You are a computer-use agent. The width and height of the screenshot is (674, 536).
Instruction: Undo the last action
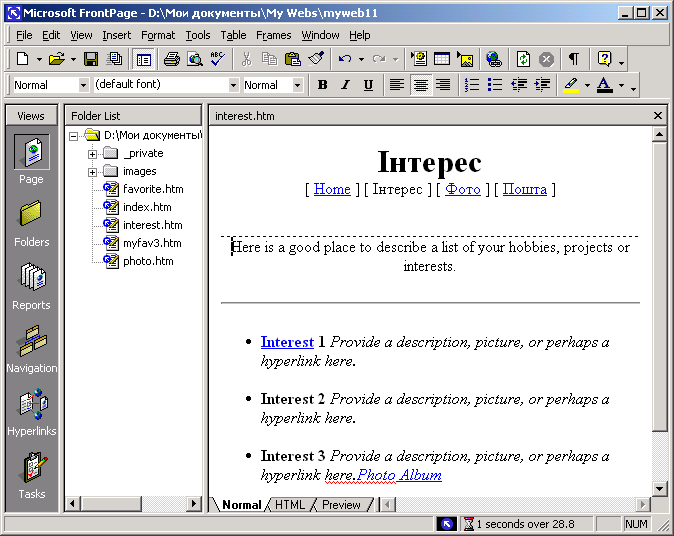coord(345,58)
